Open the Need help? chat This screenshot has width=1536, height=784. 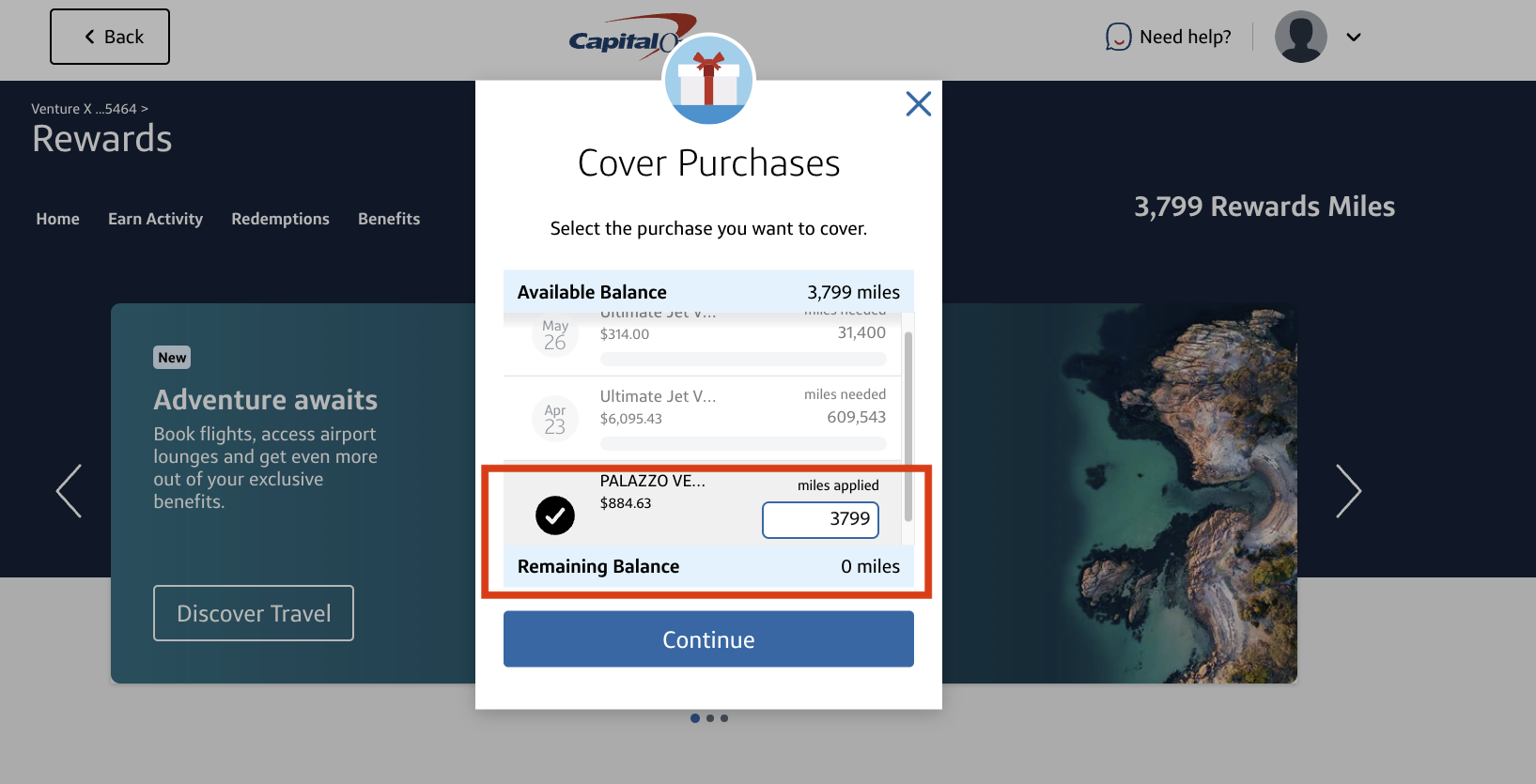click(x=1168, y=37)
